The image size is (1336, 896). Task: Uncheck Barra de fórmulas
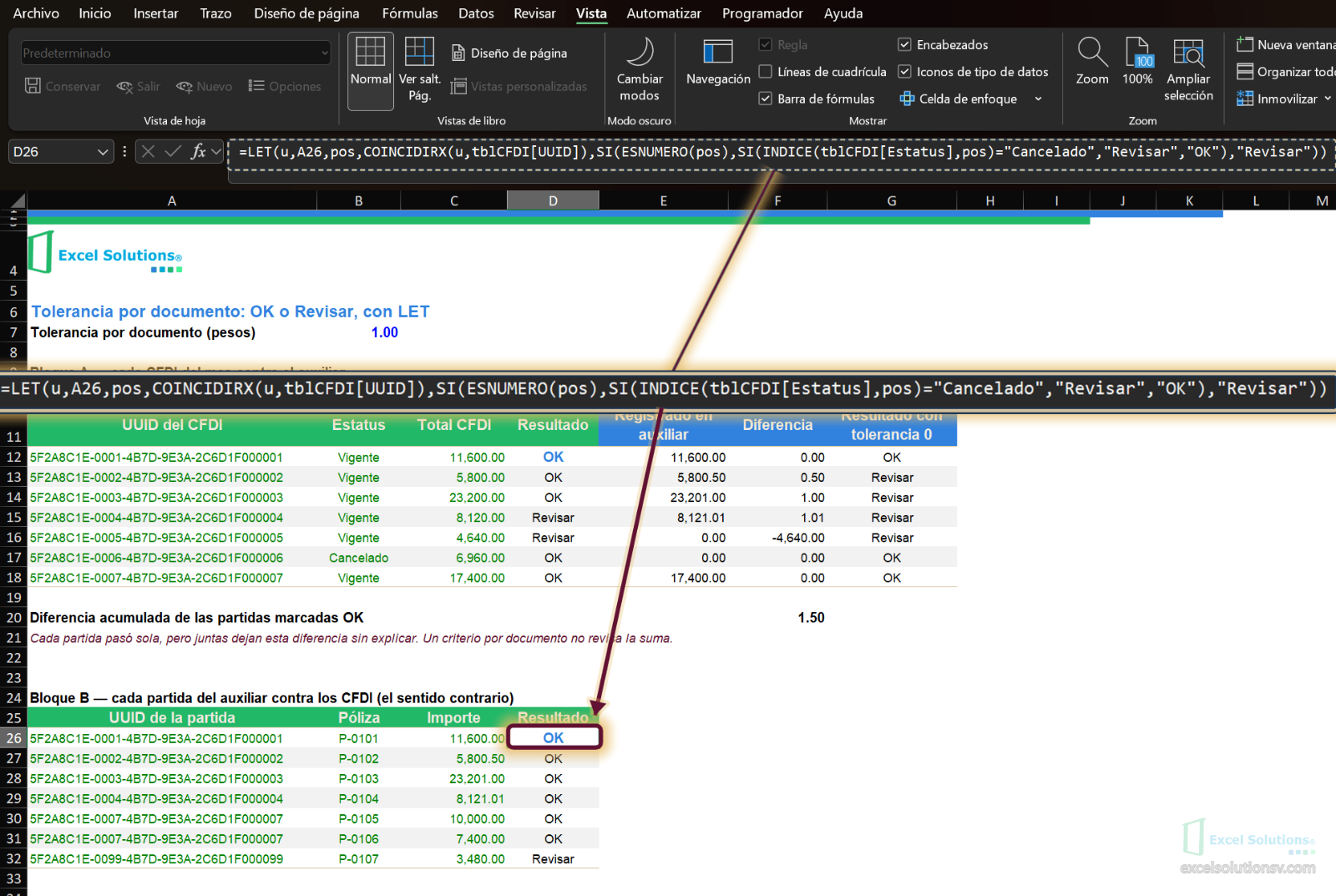(x=765, y=99)
